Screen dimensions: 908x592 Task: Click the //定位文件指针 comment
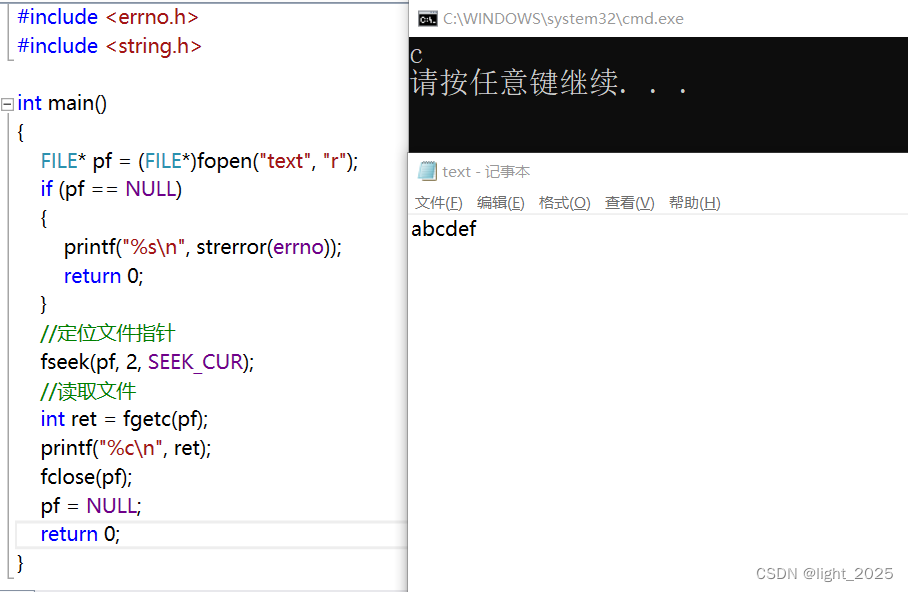coord(108,333)
